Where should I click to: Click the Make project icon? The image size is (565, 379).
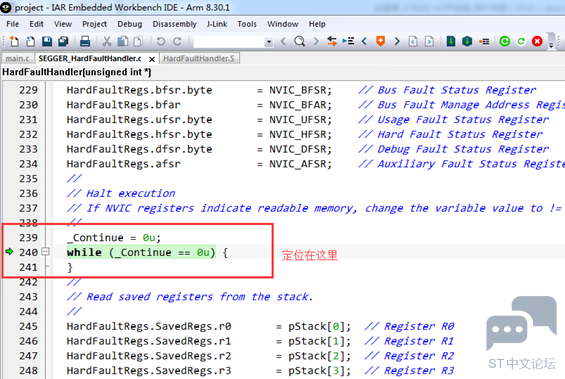pyautogui.click(x=467, y=41)
